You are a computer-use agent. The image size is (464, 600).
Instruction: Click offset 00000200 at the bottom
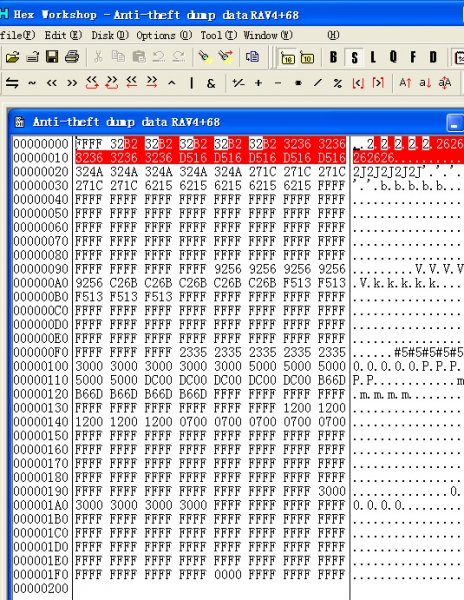point(41,588)
